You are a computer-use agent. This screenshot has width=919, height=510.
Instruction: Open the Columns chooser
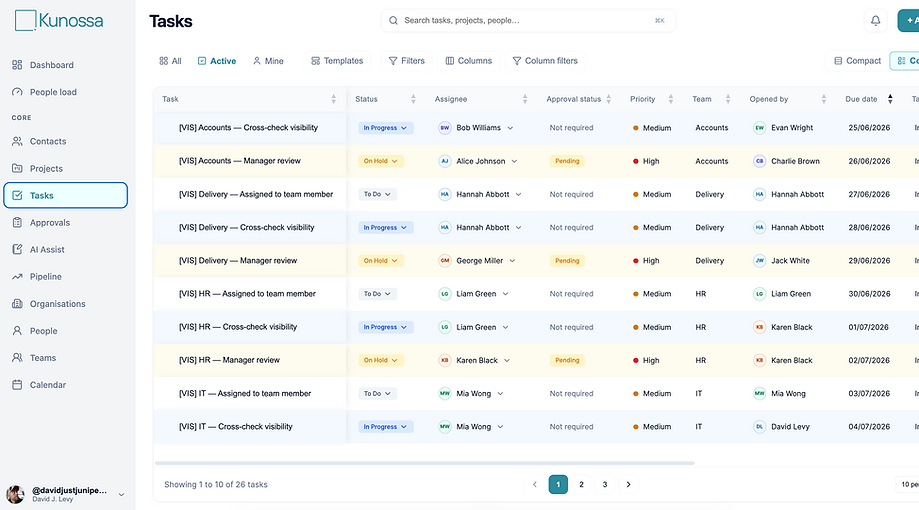[469, 61]
